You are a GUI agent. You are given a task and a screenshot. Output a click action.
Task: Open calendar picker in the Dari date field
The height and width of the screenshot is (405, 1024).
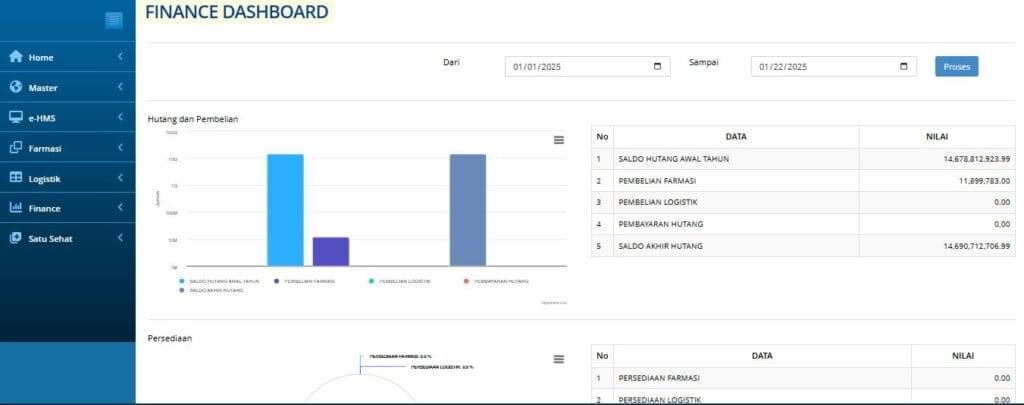[x=657, y=67]
